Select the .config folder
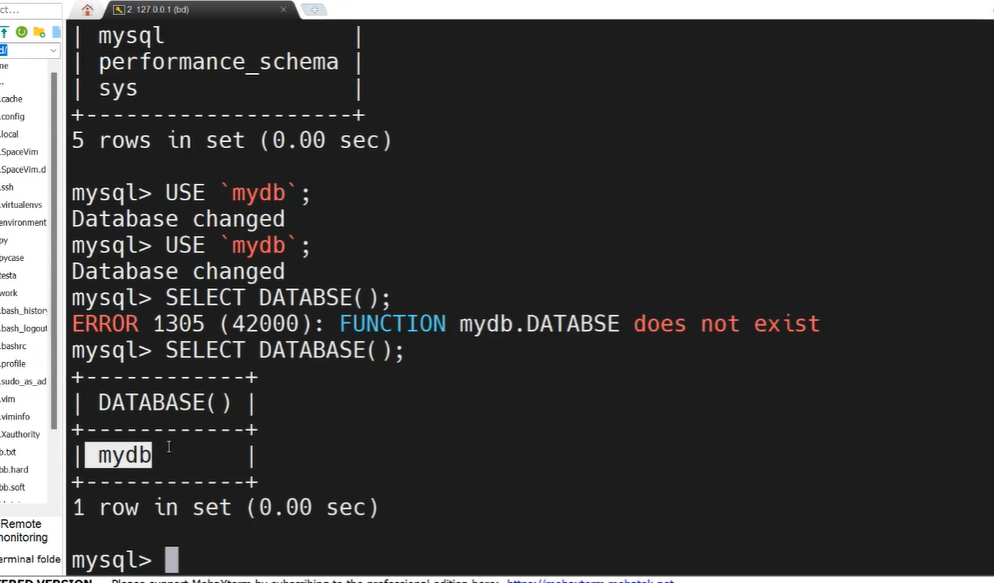The height and width of the screenshot is (583, 994). pos(13,116)
